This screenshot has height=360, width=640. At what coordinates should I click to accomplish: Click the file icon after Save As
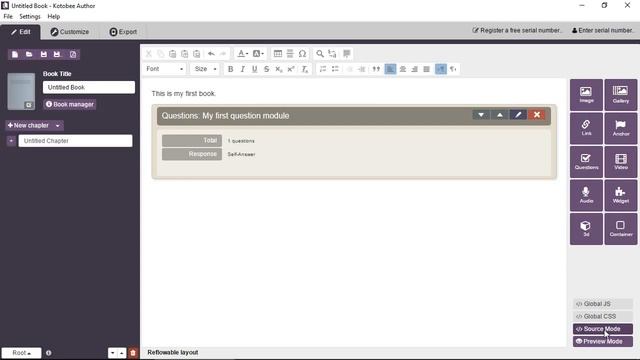click(x=73, y=54)
